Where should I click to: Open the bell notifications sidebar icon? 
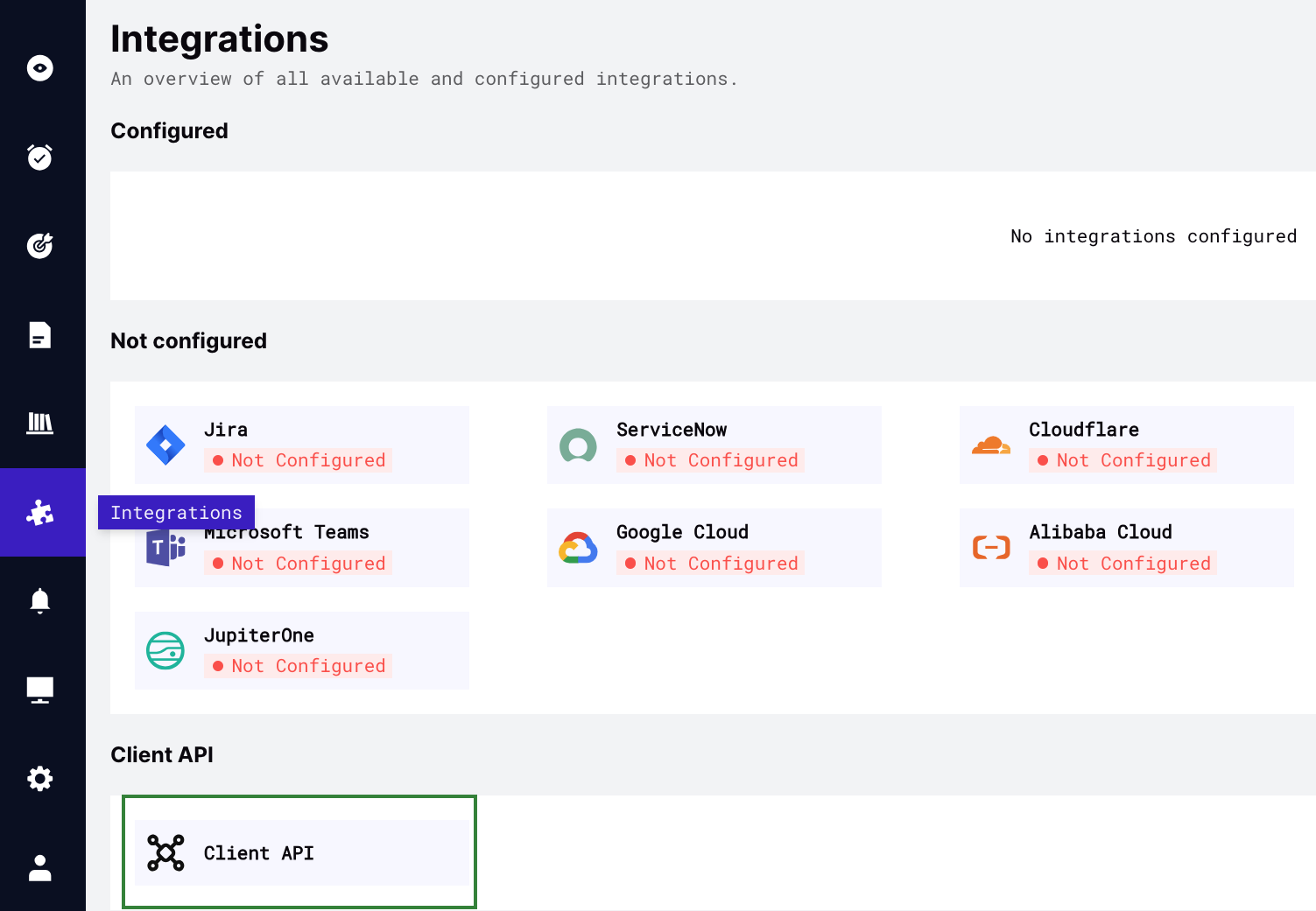point(40,601)
